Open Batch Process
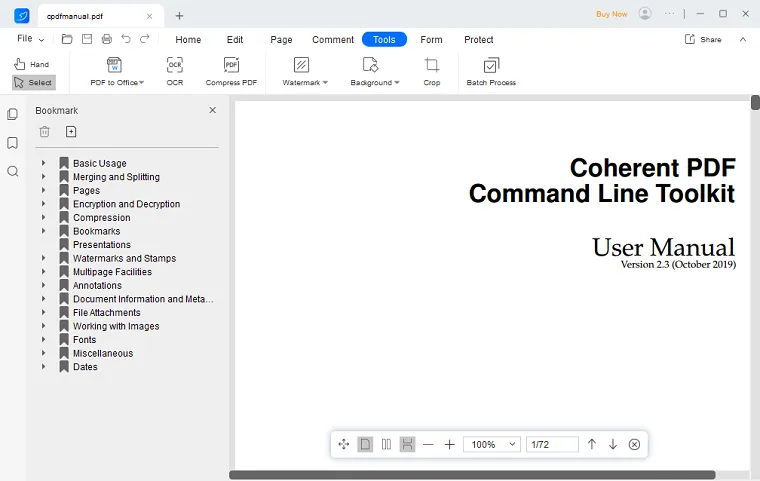 pyautogui.click(x=491, y=71)
